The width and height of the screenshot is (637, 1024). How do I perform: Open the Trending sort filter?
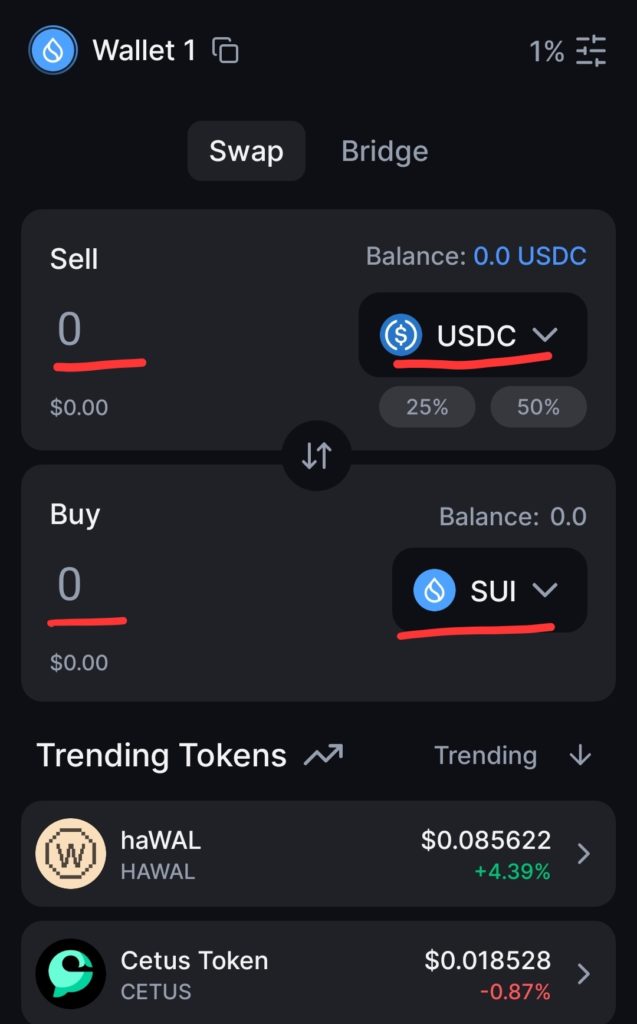485,756
